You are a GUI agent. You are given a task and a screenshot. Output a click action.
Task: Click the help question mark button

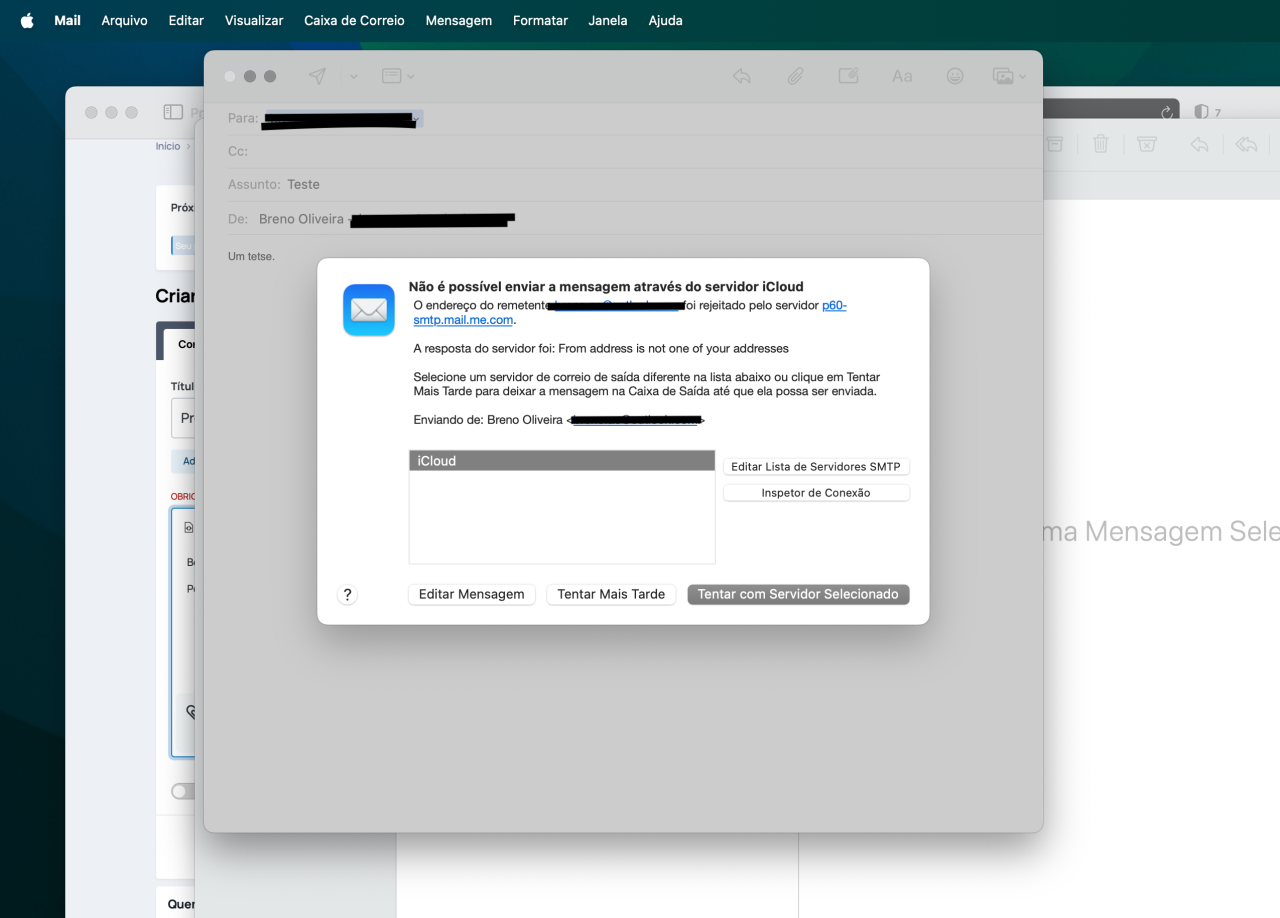pyautogui.click(x=347, y=594)
